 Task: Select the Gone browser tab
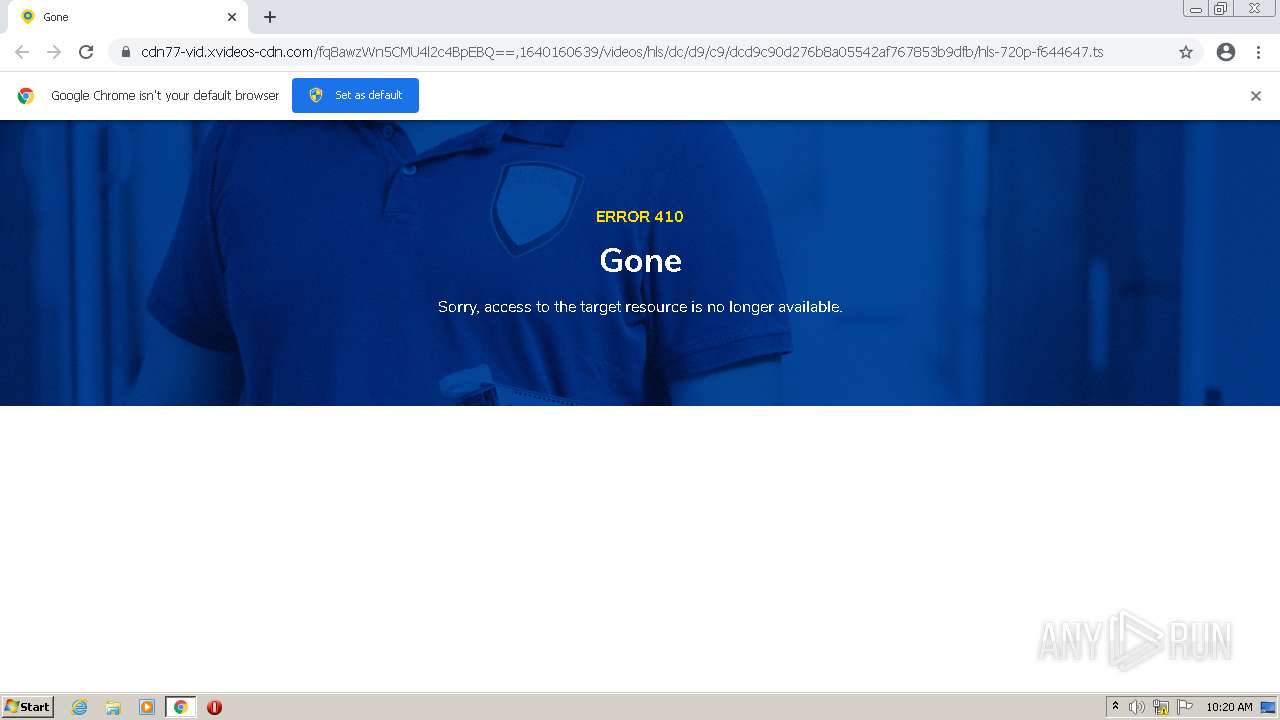click(x=130, y=17)
